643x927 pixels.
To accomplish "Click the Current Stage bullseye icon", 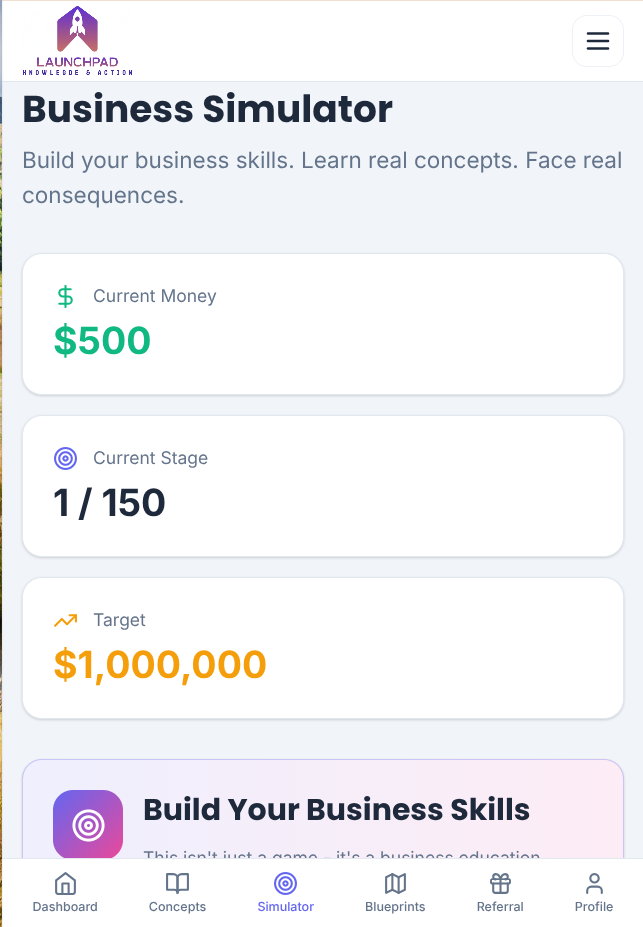I will coord(66,458).
